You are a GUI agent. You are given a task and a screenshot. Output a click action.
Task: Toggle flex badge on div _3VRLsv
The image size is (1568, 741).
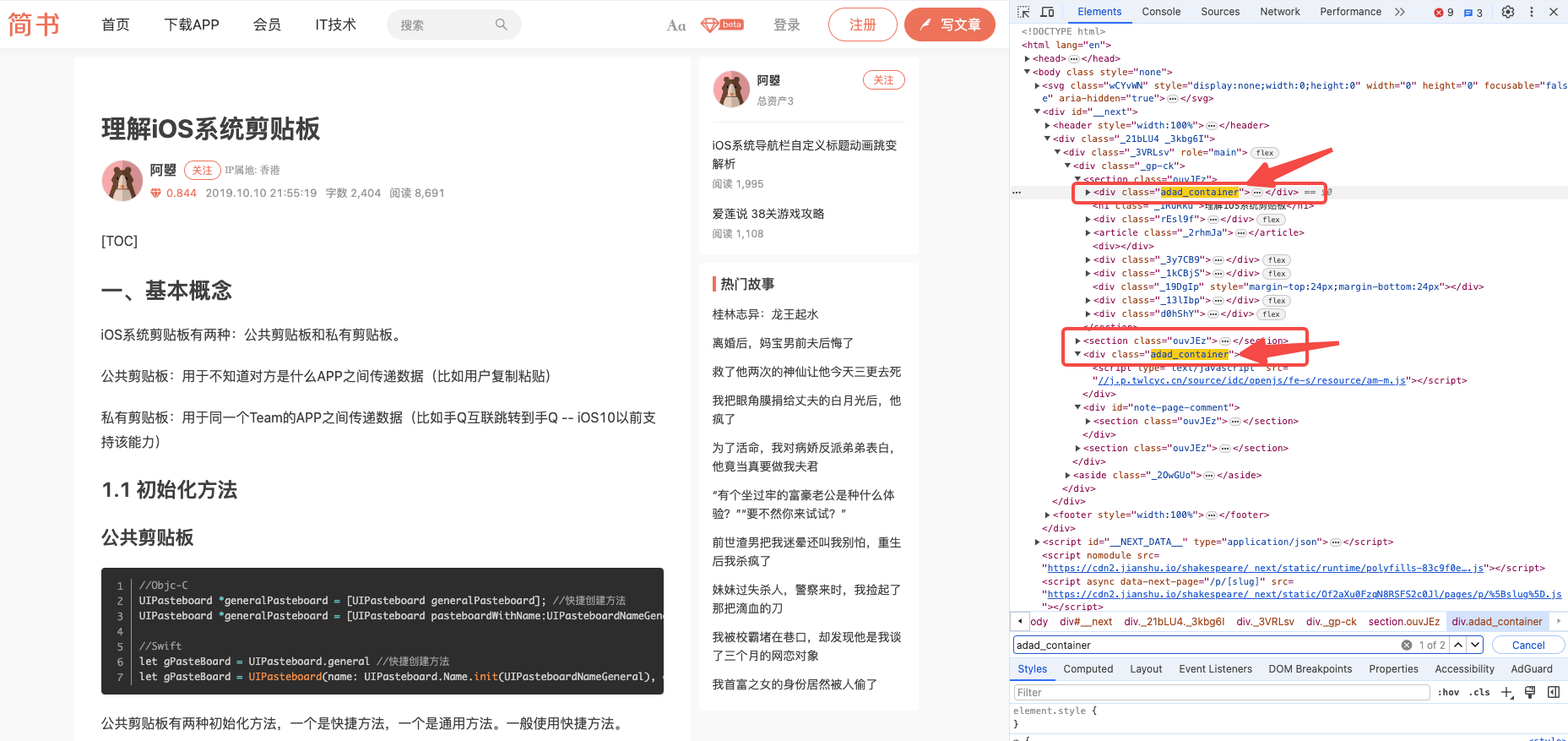(x=1265, y=153)
